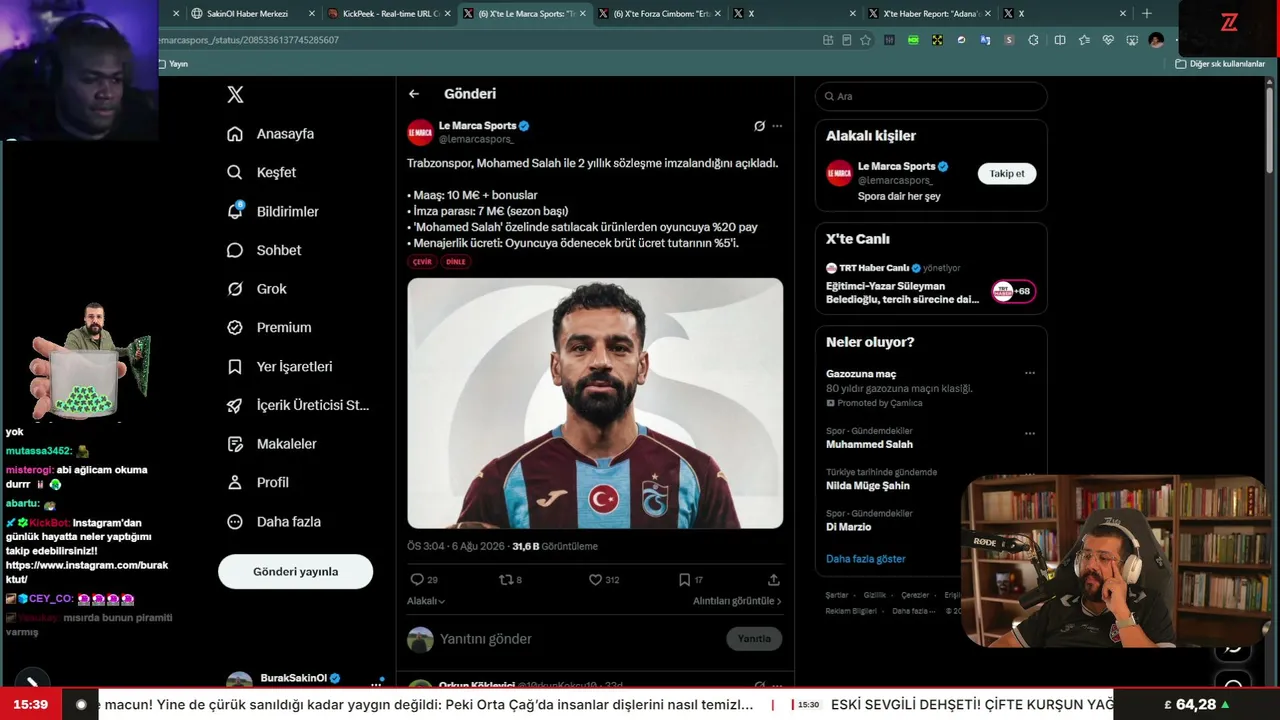Image resolution: width=1280 pixels, height=720 pixels.
Task: Switch to the X'te Forza Cimbom tab
Action: (660, 14)
